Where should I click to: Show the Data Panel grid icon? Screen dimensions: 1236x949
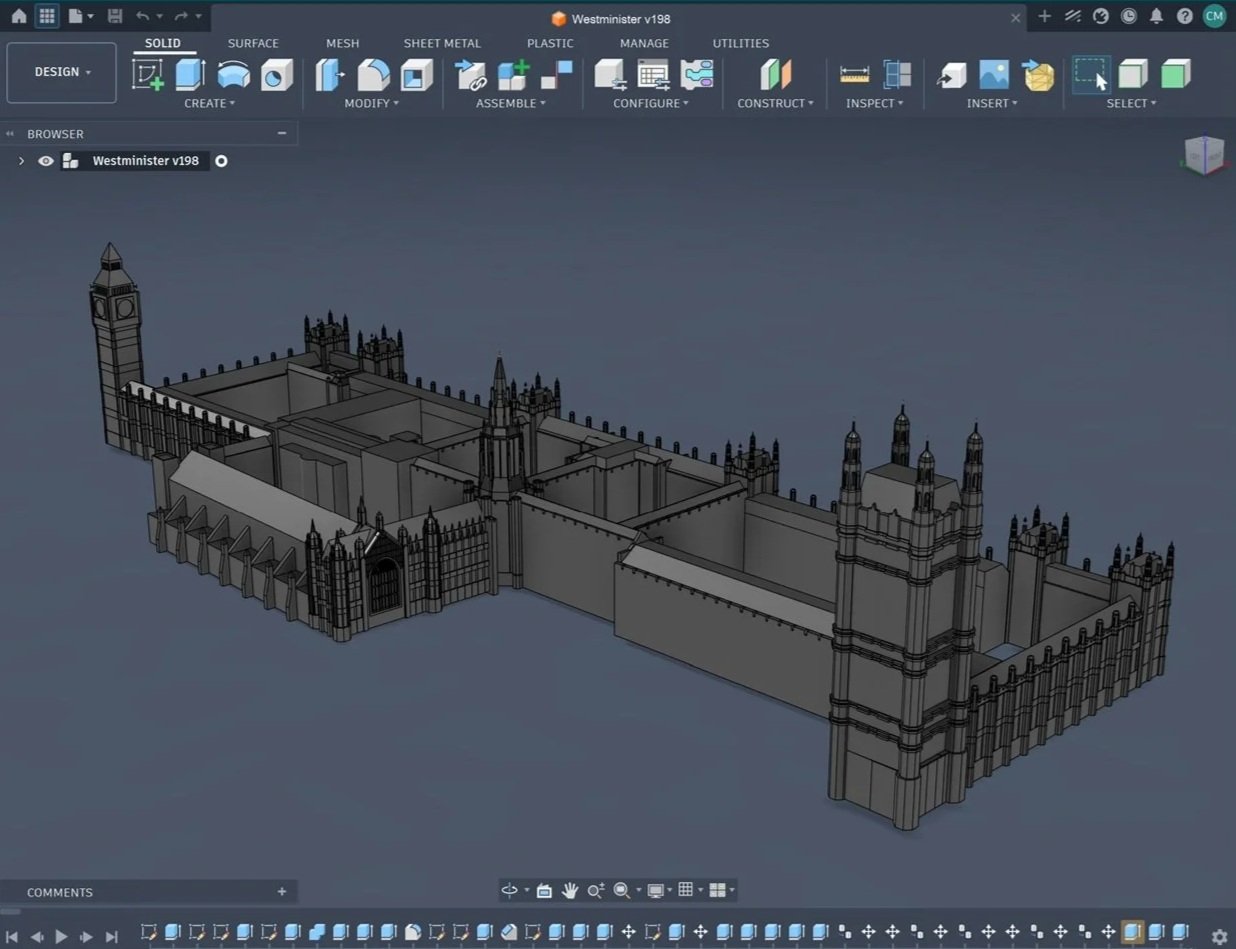pos(46,16)
